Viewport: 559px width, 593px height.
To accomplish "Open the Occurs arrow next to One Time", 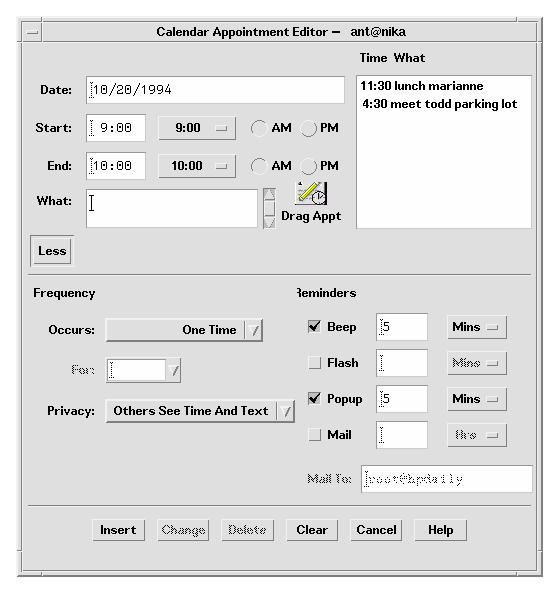I will pos(253,331).
